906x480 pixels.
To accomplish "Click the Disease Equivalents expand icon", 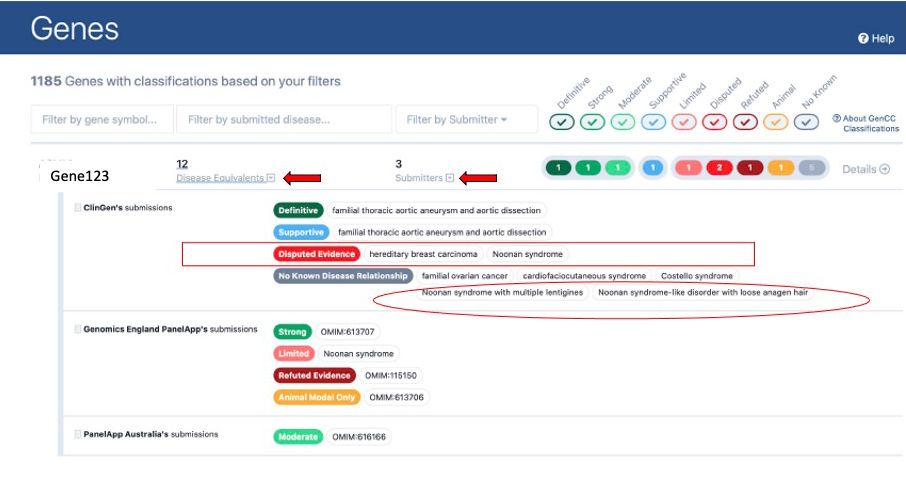I will point(271,178).
